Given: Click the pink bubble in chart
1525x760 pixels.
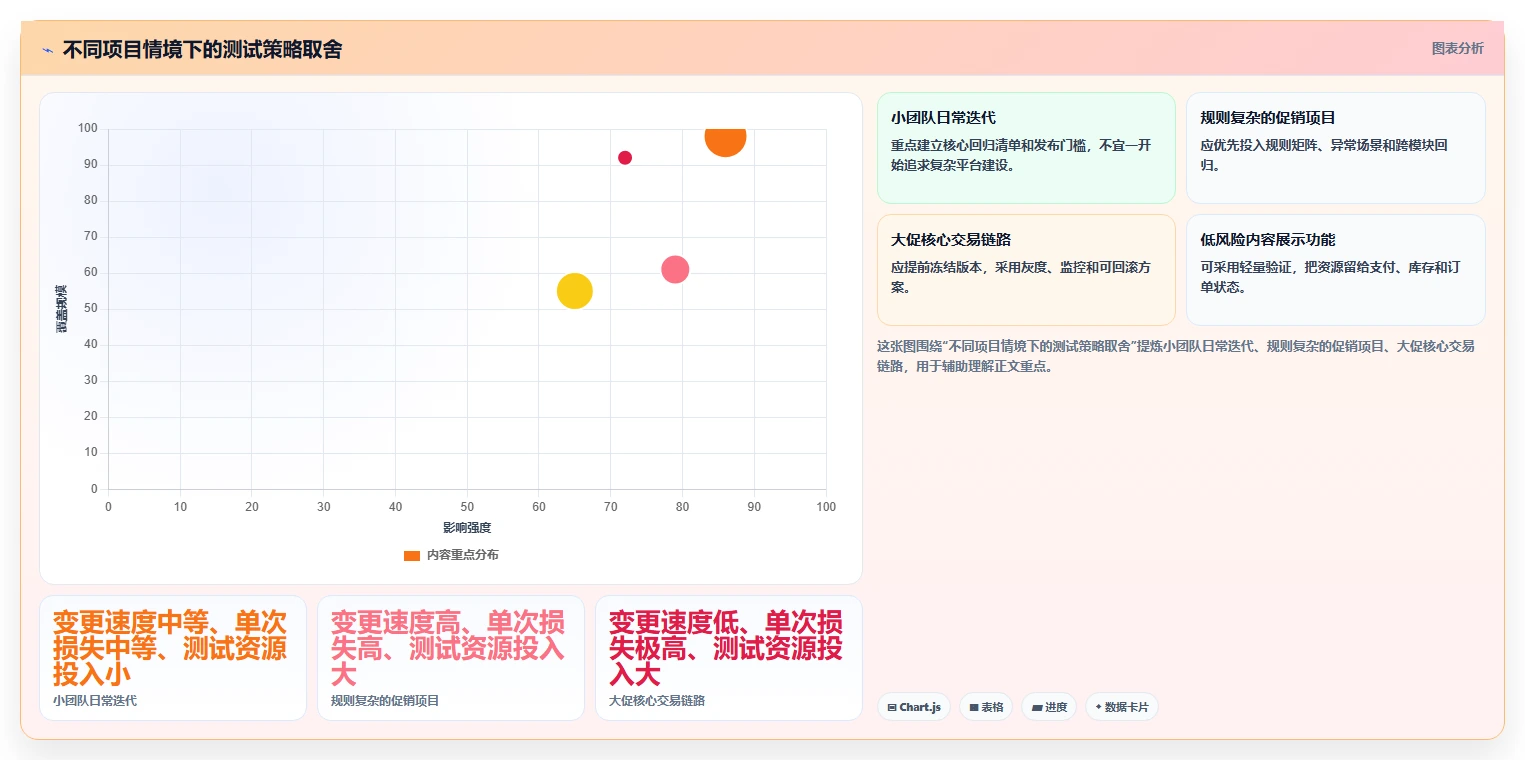Looking at the screenshot, I should click(x=675, y=269).
